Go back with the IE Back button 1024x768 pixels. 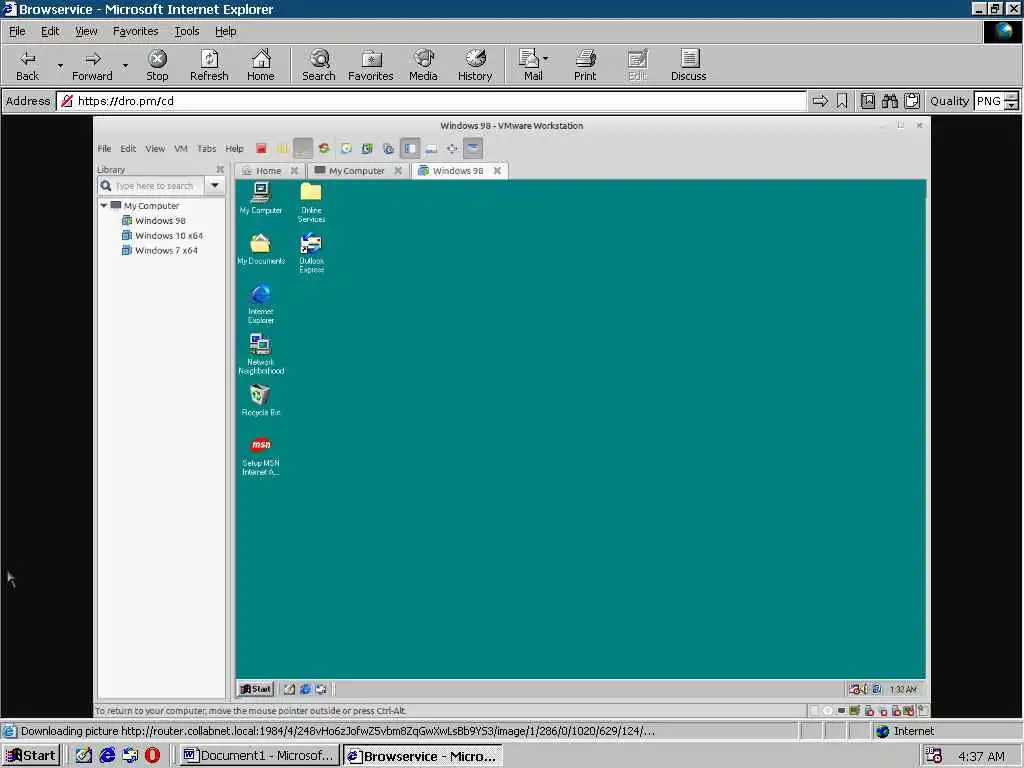pyautogui.click(x=27, y=65)
